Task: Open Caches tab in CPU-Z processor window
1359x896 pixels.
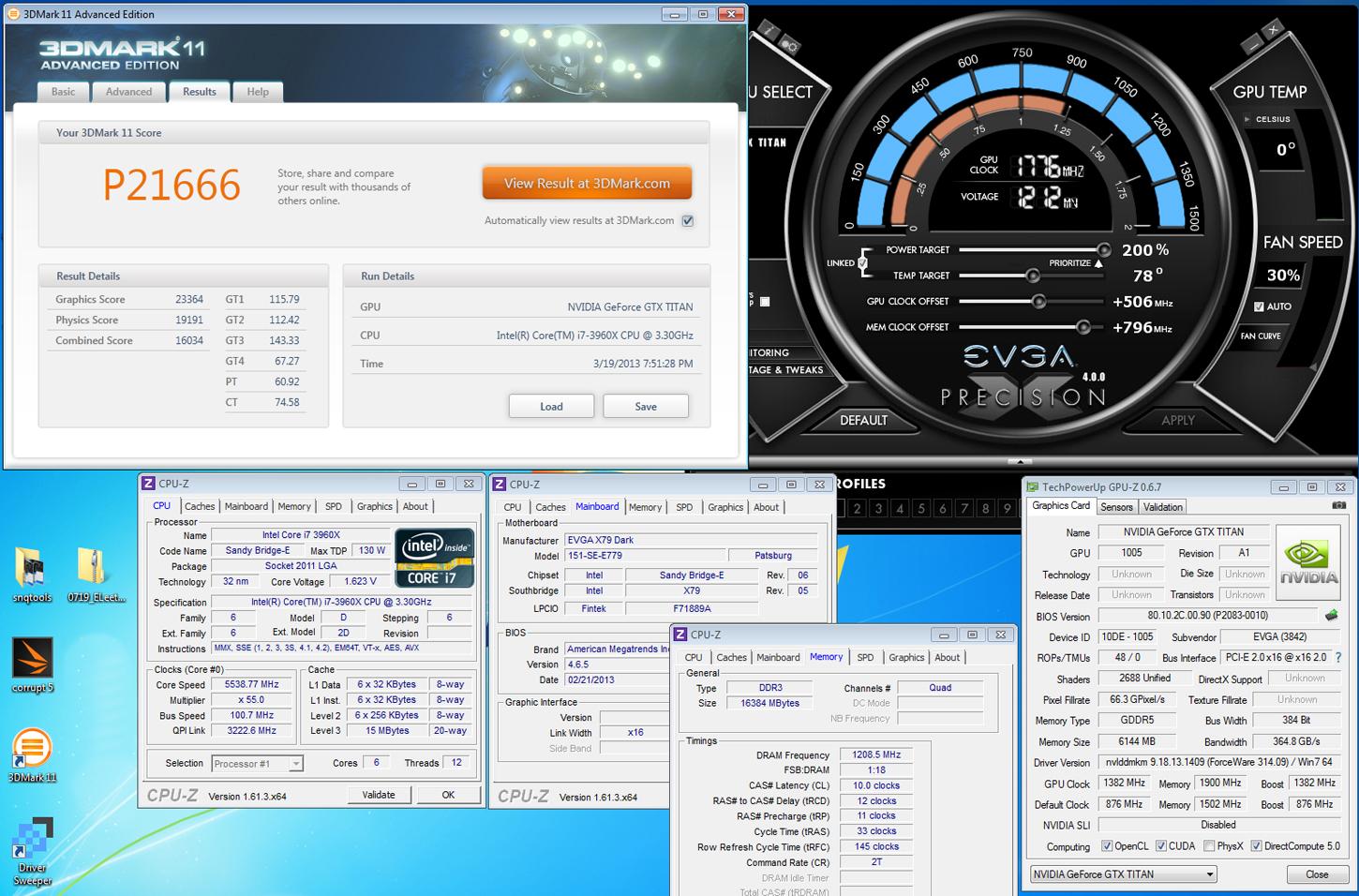Action: pyautogui.click(x=200, y=506)
